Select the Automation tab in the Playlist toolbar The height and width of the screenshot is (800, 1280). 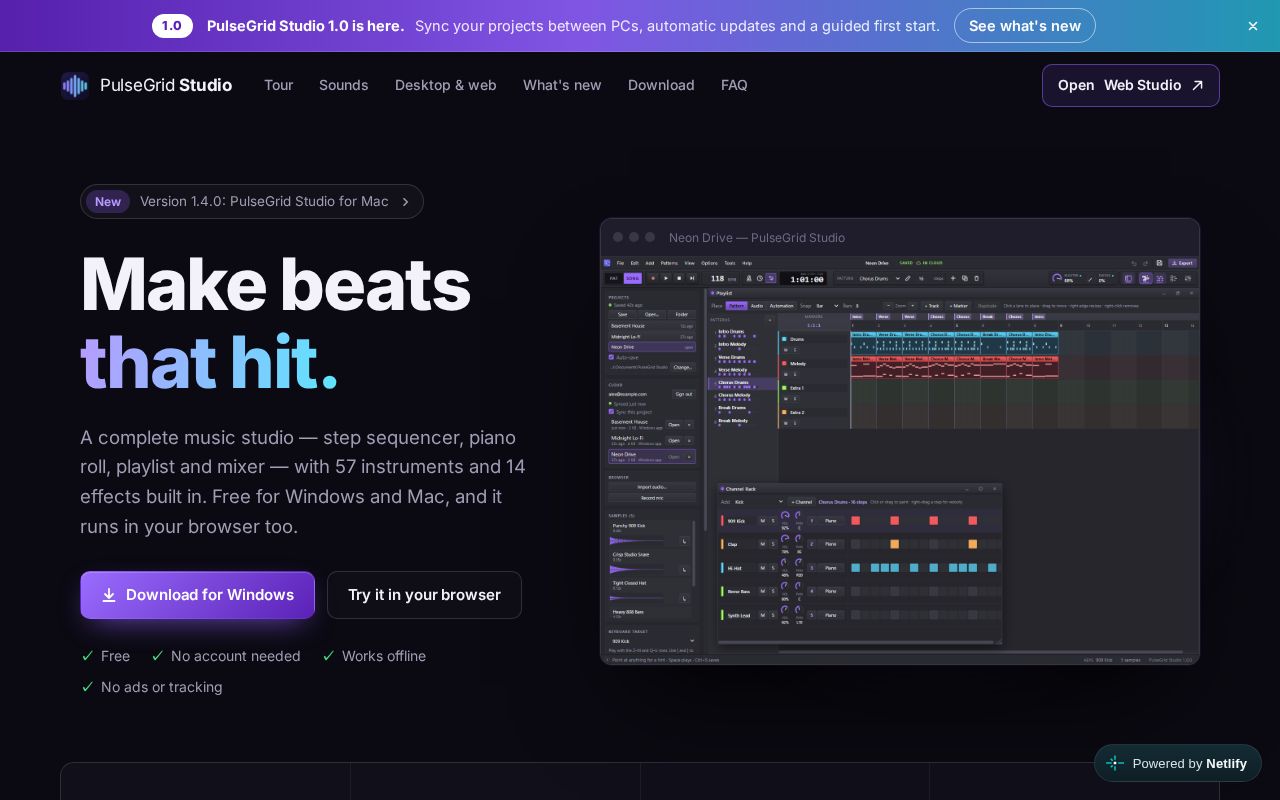pos(782,306)
